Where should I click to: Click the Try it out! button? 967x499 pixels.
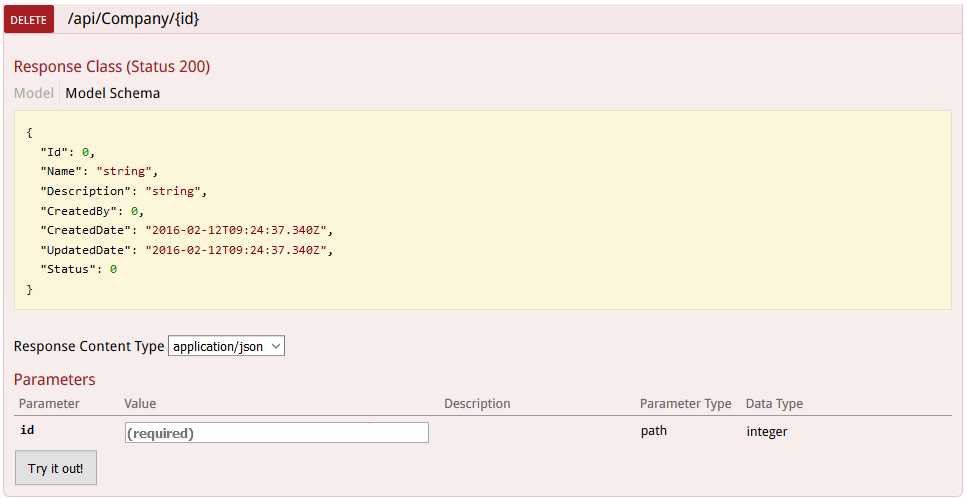pos(56,468)
